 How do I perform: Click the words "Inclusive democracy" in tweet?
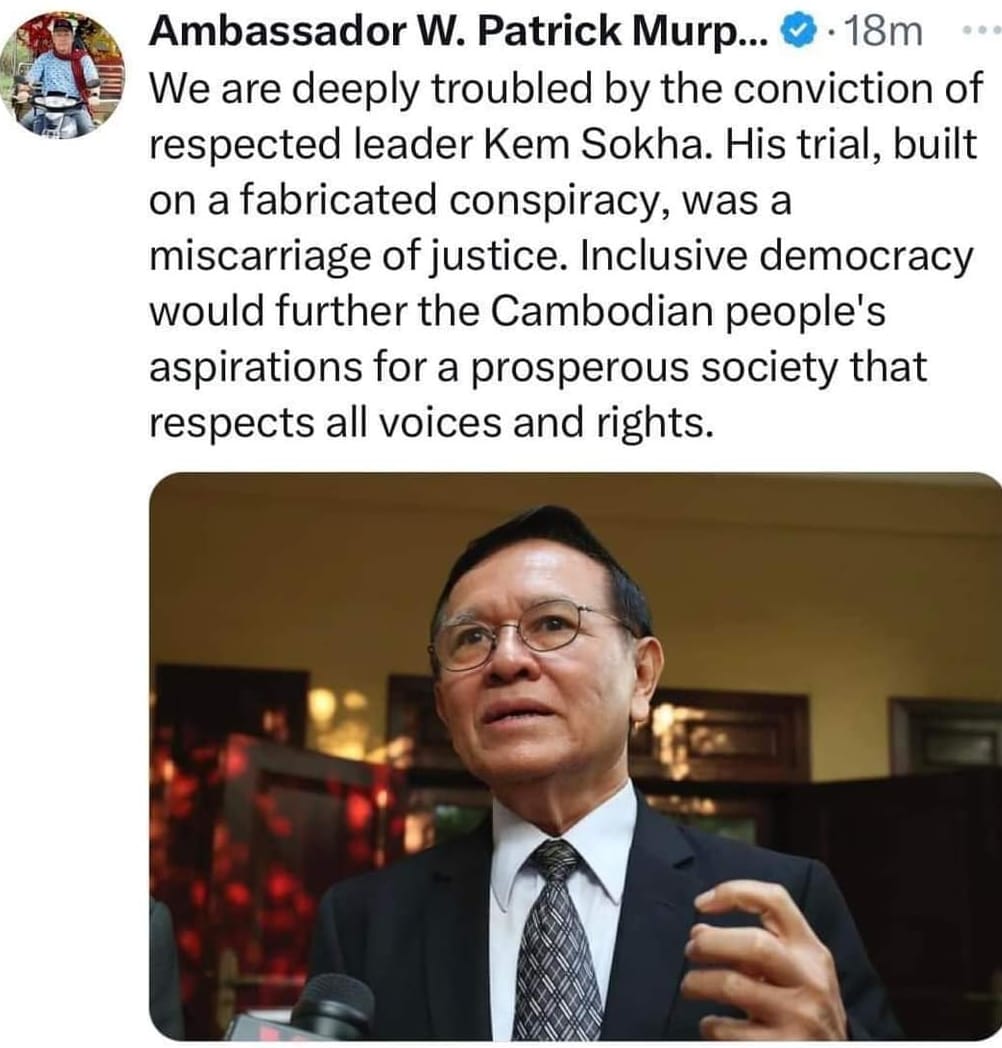click(777, 256)
